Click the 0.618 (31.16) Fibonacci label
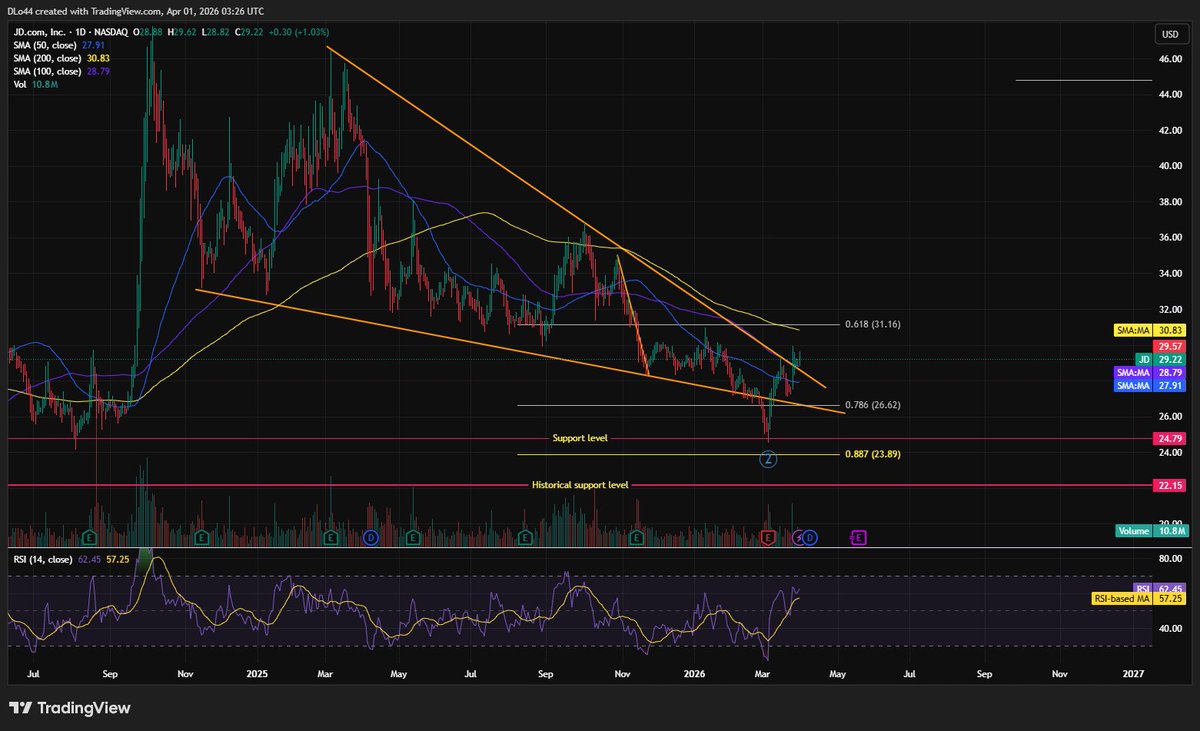 click(x=874, y=324)
